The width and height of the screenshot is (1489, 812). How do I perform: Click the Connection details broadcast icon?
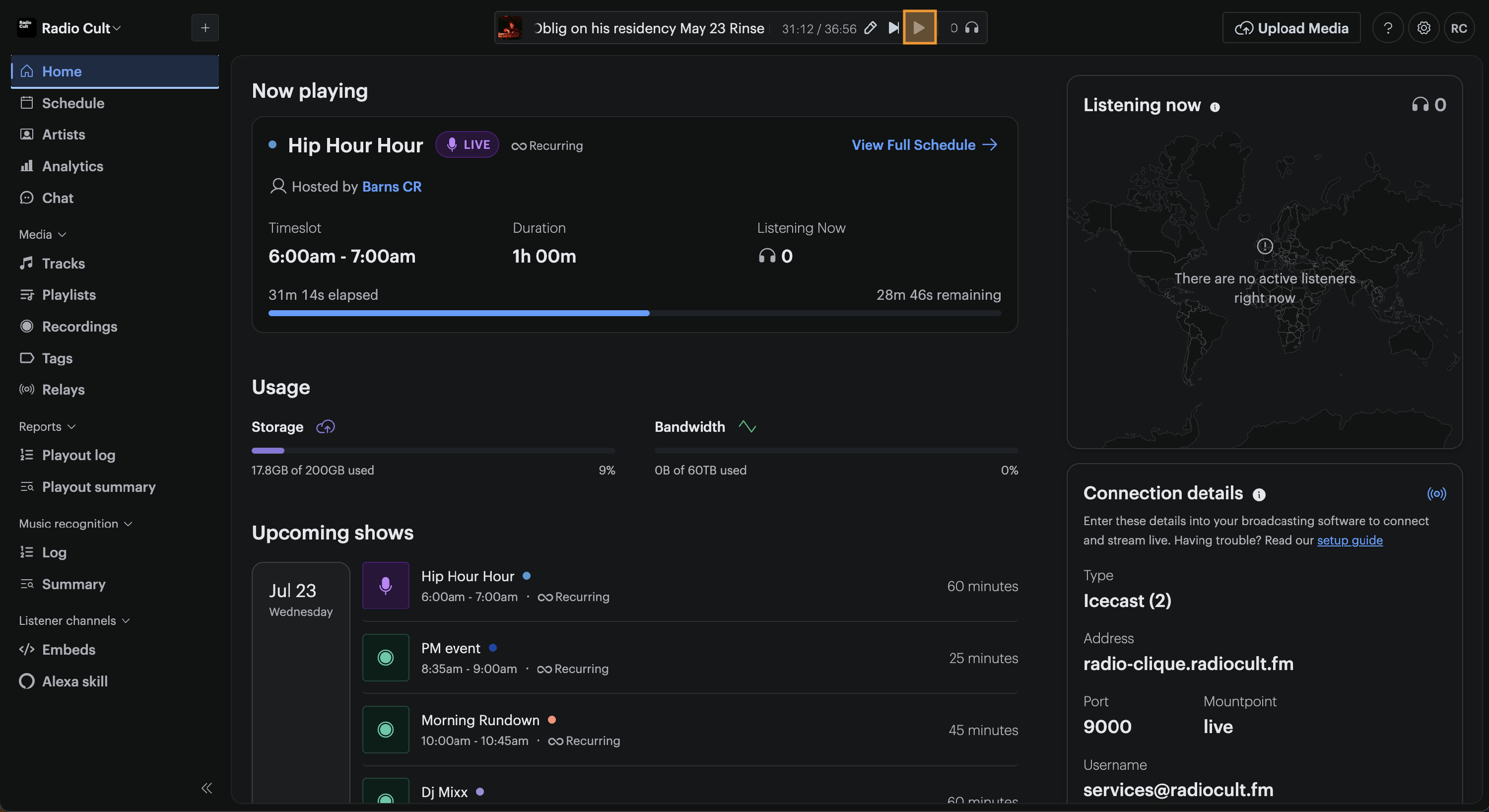click(1436, 493)
